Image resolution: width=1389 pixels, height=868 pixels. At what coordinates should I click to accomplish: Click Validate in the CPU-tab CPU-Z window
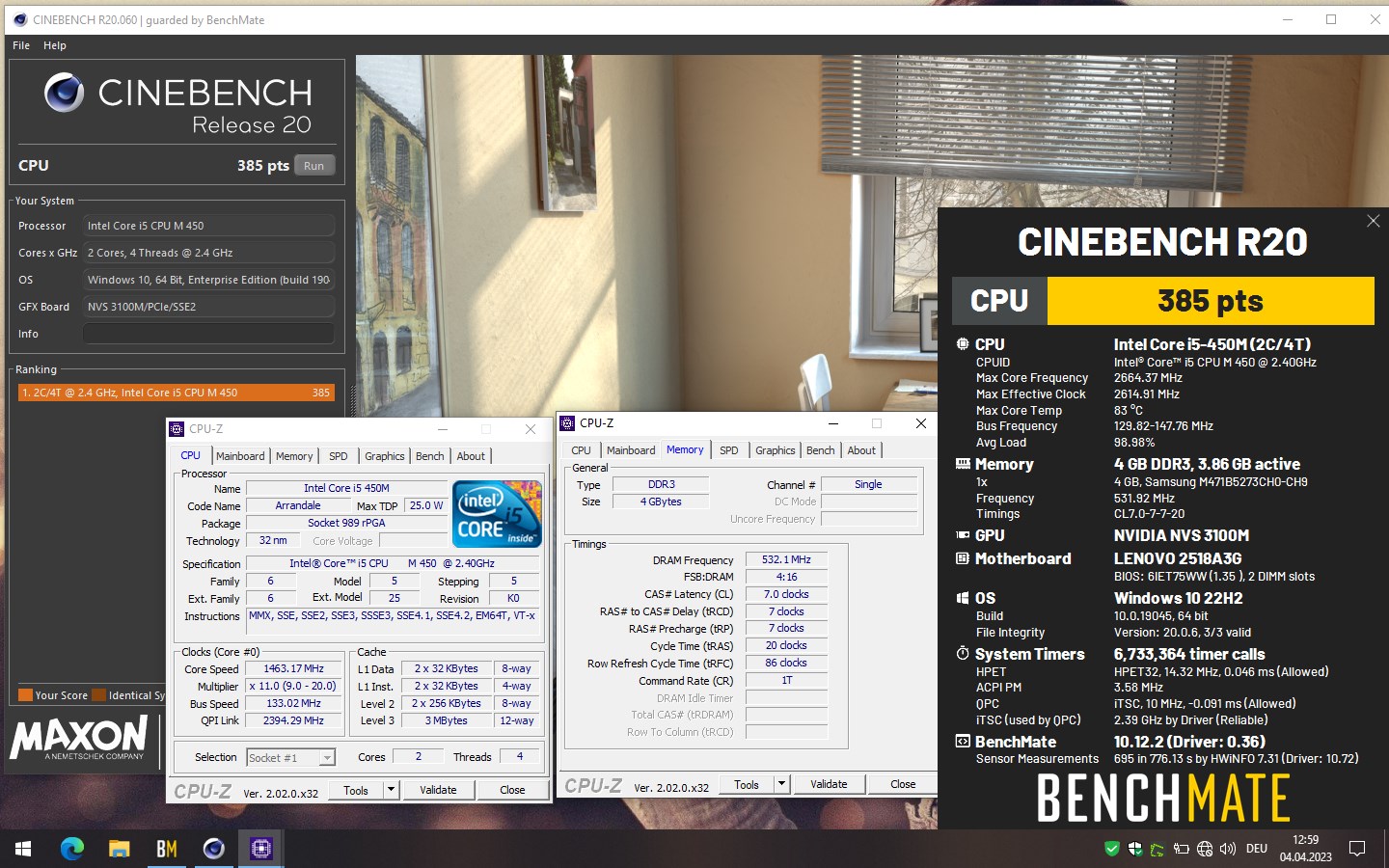click(438, 790)
